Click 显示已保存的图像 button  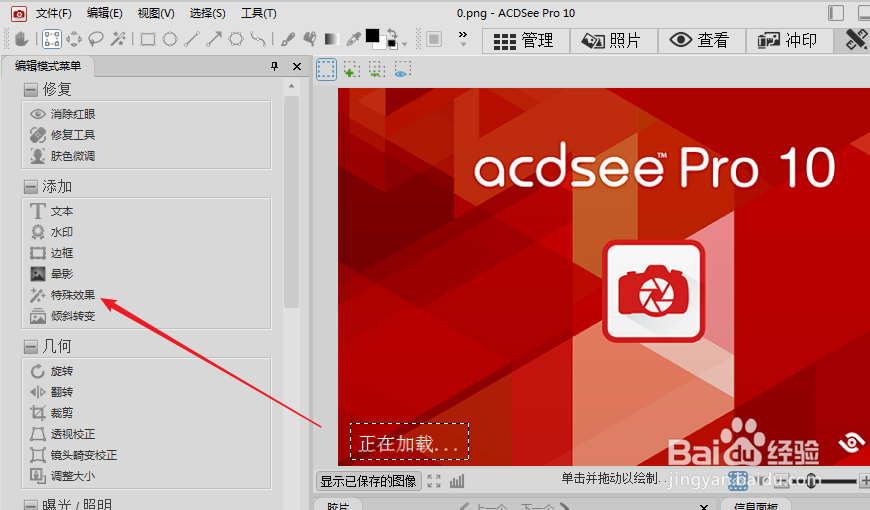point(368,481)
